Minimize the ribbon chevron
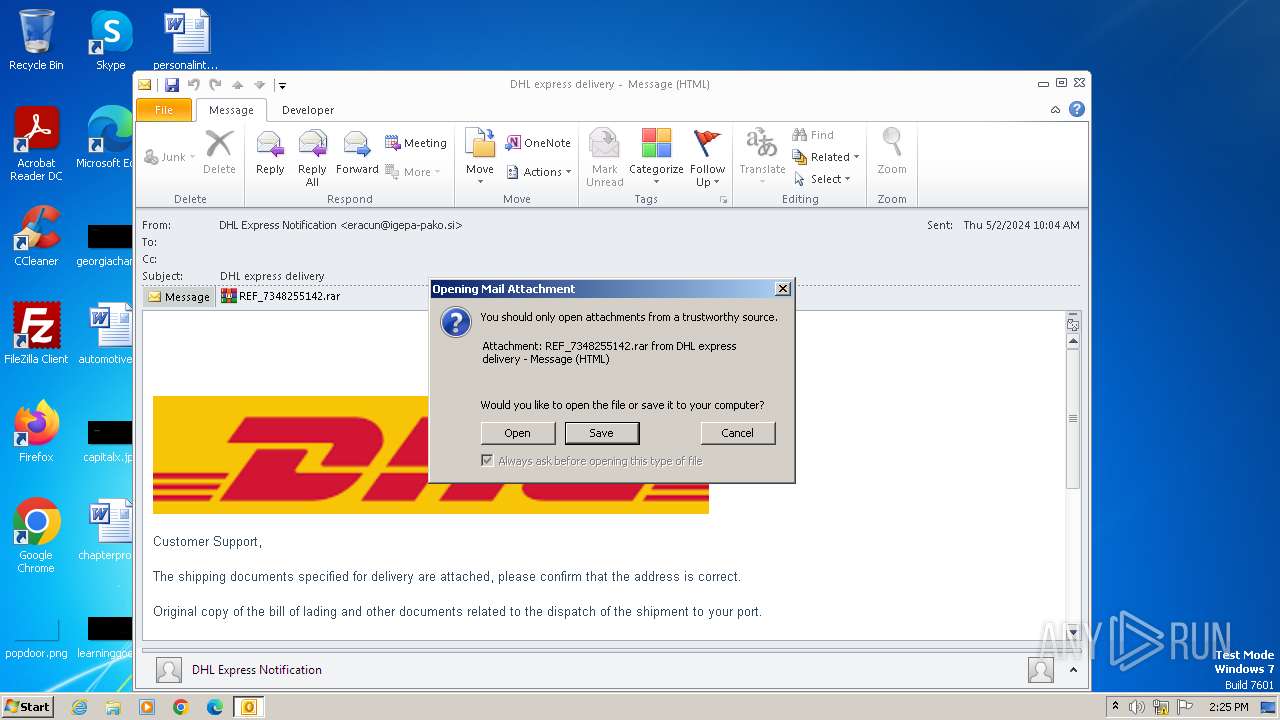 [1055, 110]
